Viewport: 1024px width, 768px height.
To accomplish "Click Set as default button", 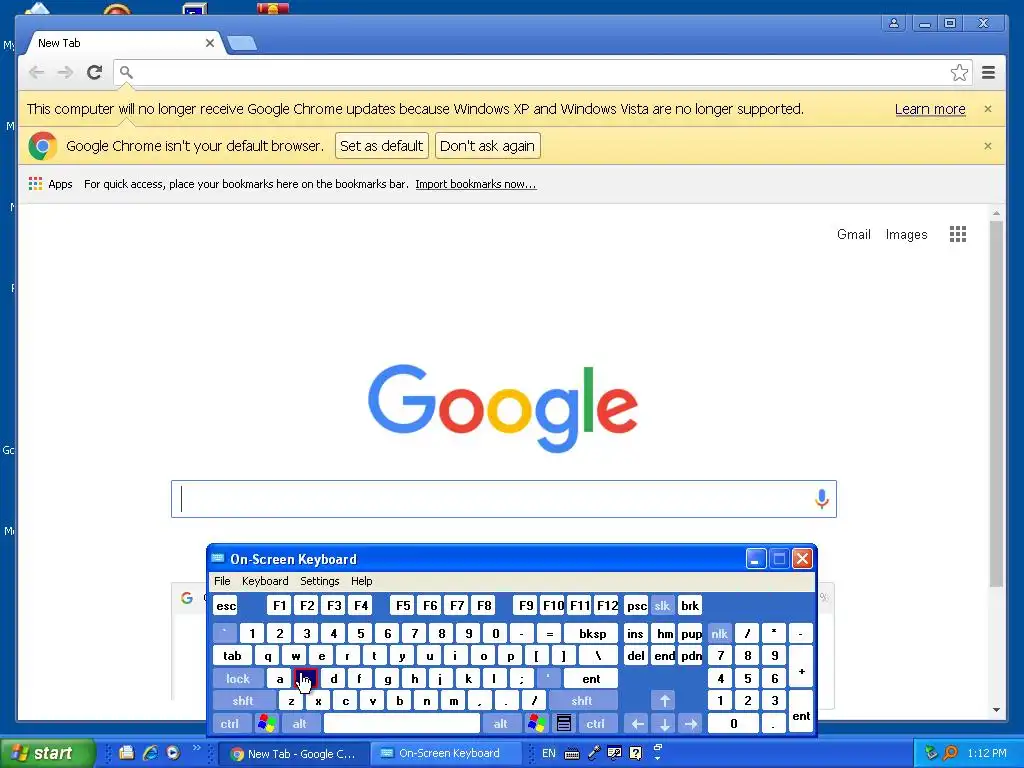I will click(x=381, y=146).
